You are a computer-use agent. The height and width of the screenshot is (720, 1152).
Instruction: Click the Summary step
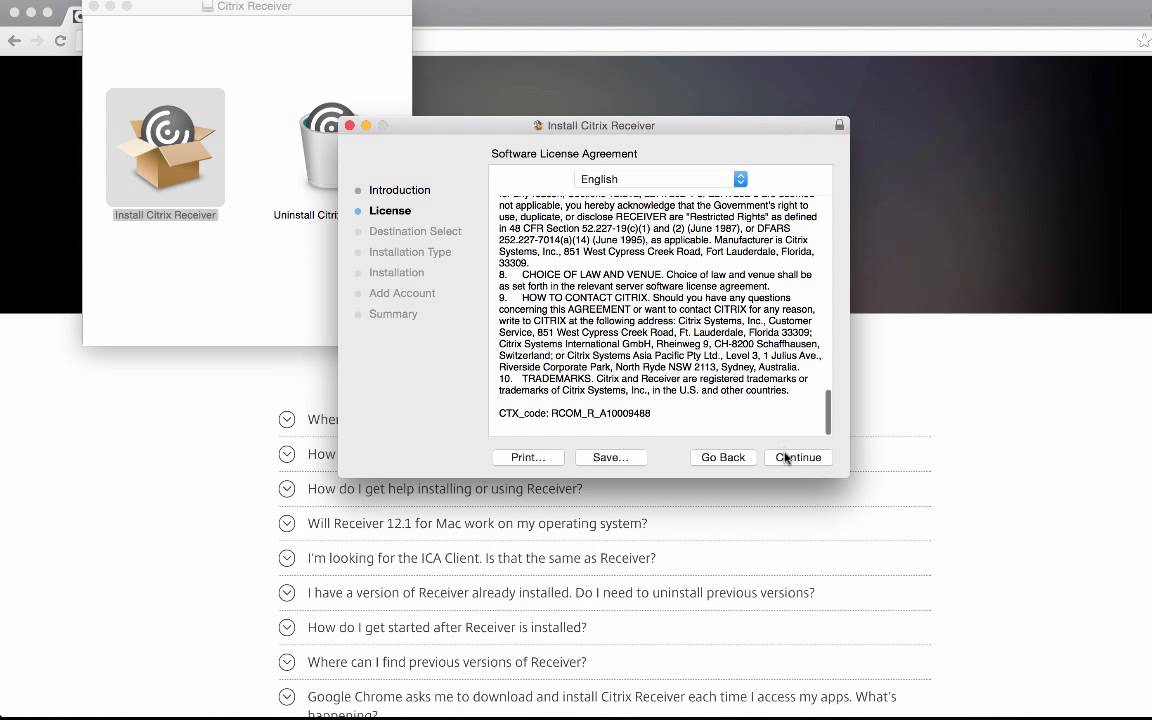(393, 314)
